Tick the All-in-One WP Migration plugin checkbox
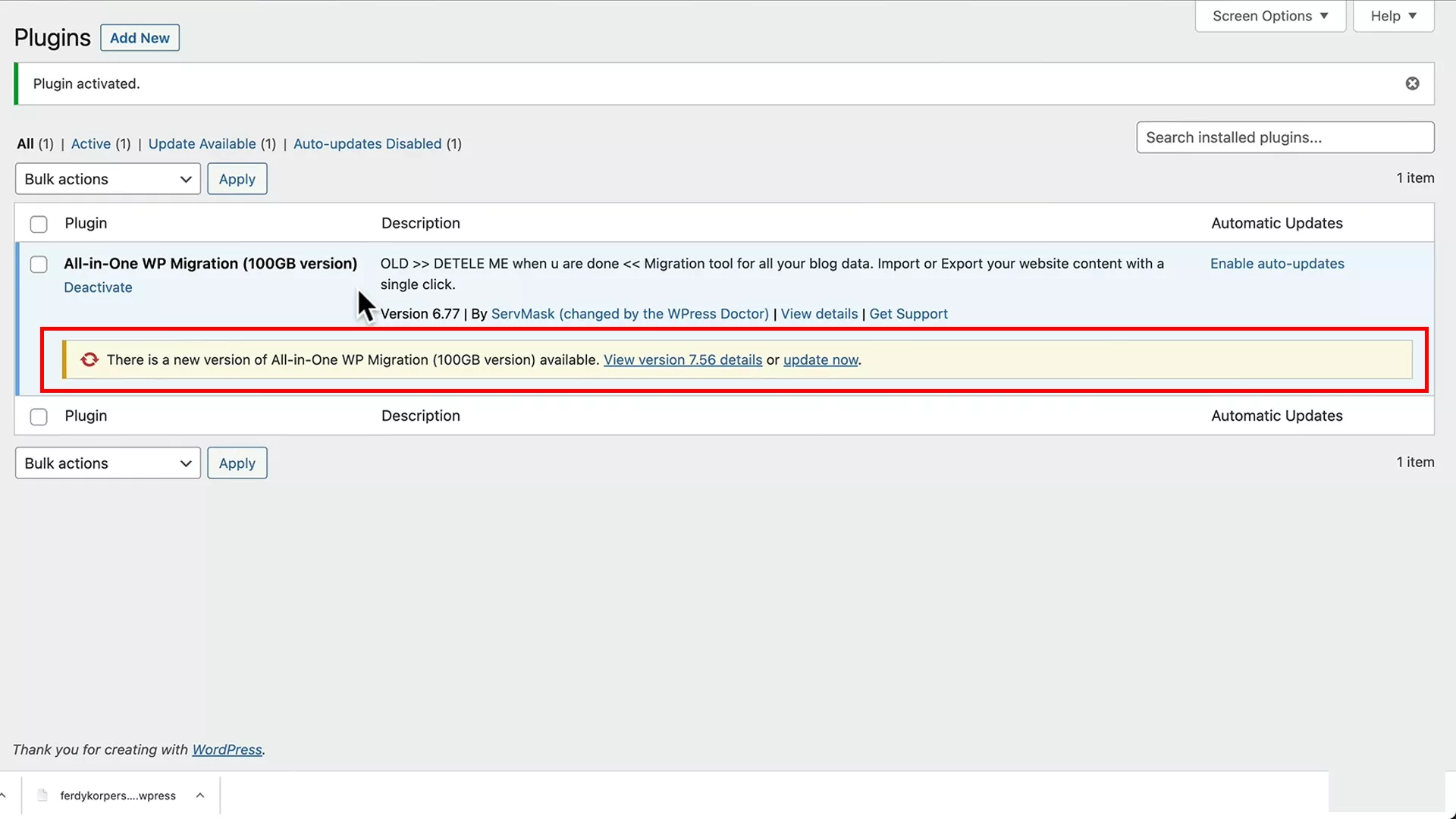 (39, 264)
